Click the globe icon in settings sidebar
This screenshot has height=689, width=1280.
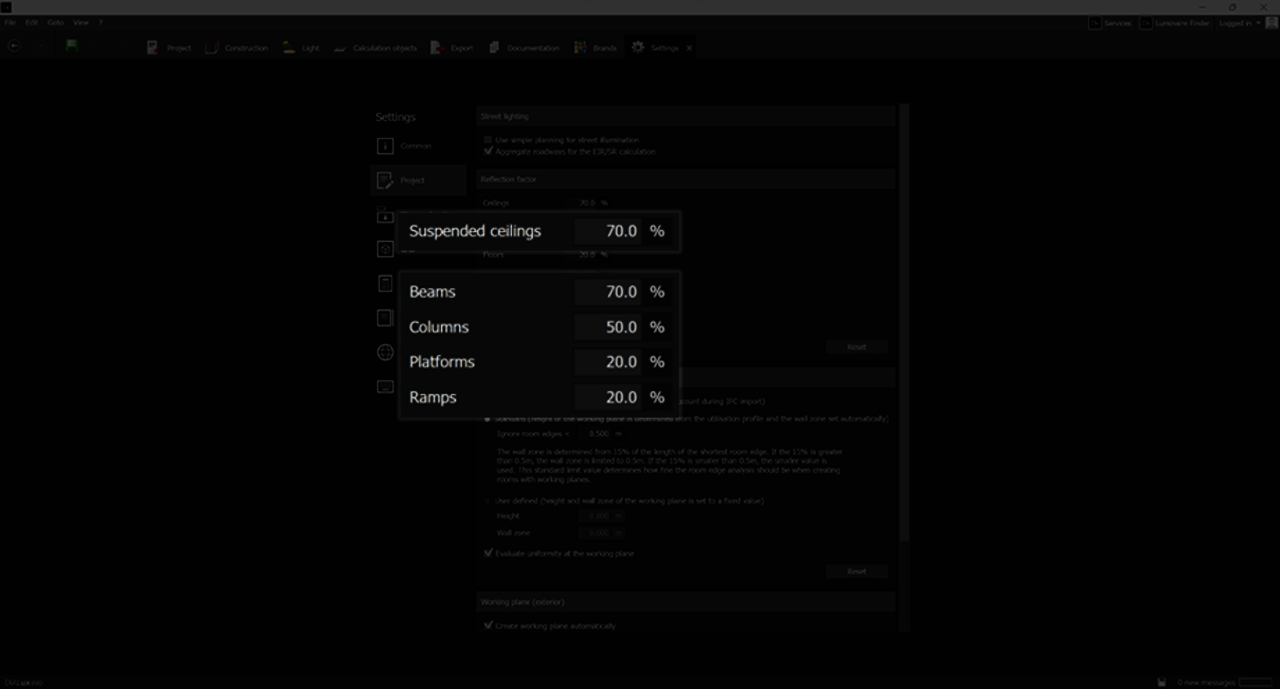pyautogui.click(x=385, y=352)
